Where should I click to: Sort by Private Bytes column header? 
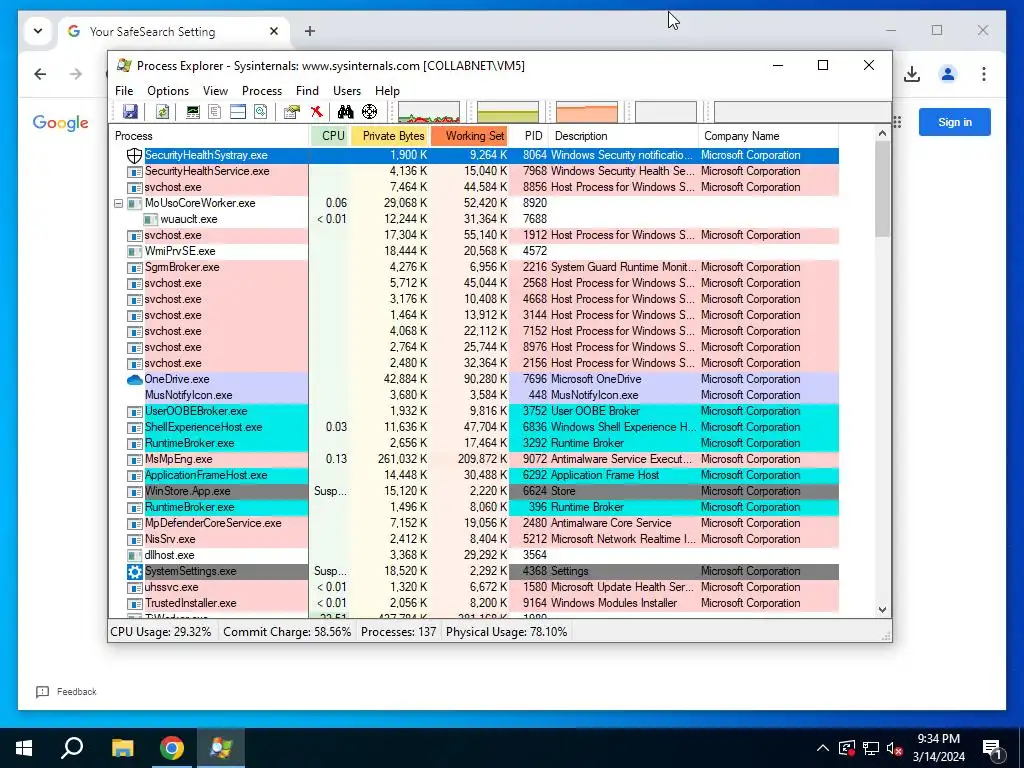tap(390, 136)
